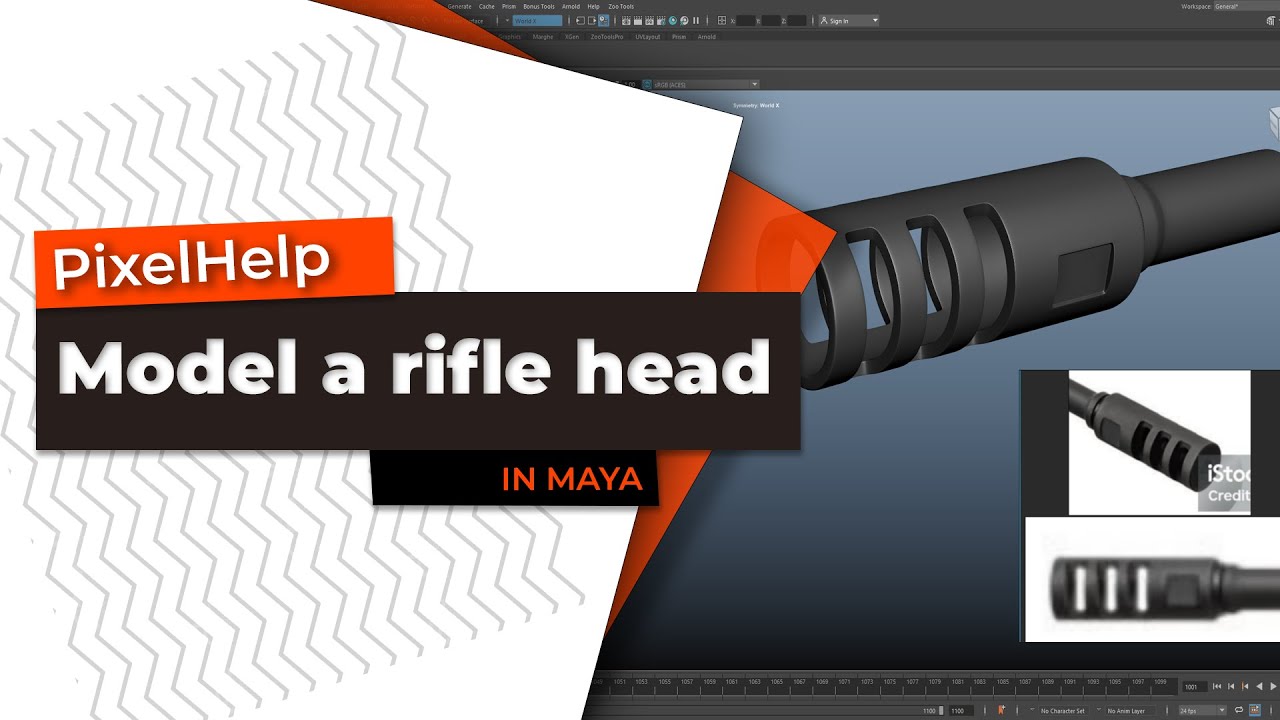The height and width of the screenshot is (720, 1280).
Task: Click the grid layout icon before X field
Action: tap(722, 21)
